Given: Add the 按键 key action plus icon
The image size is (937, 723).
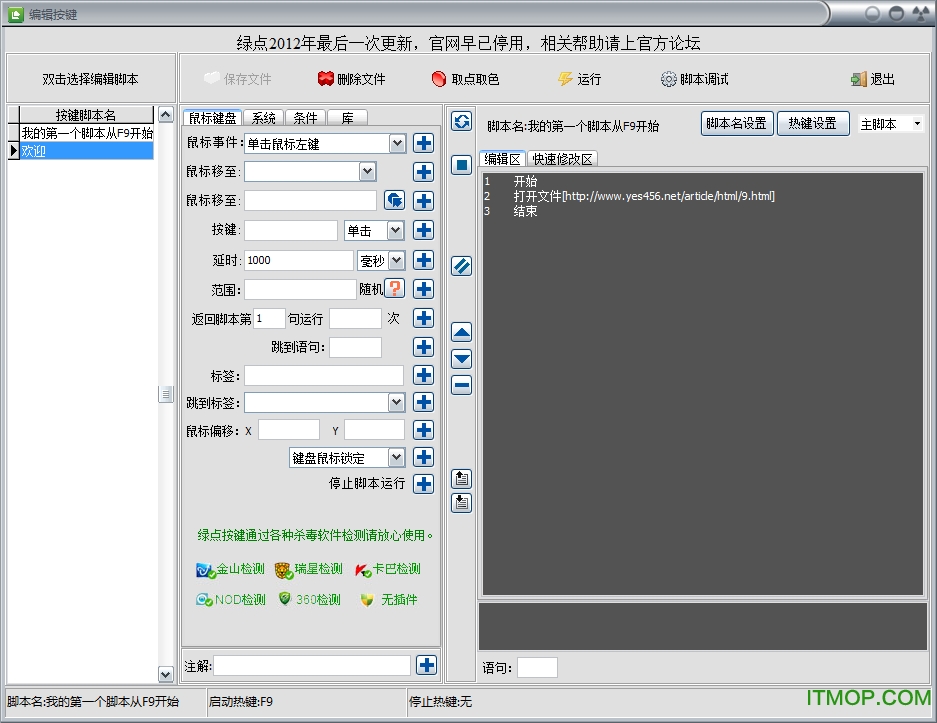Looking at the screenshot, I should click(x=424, y=230).
